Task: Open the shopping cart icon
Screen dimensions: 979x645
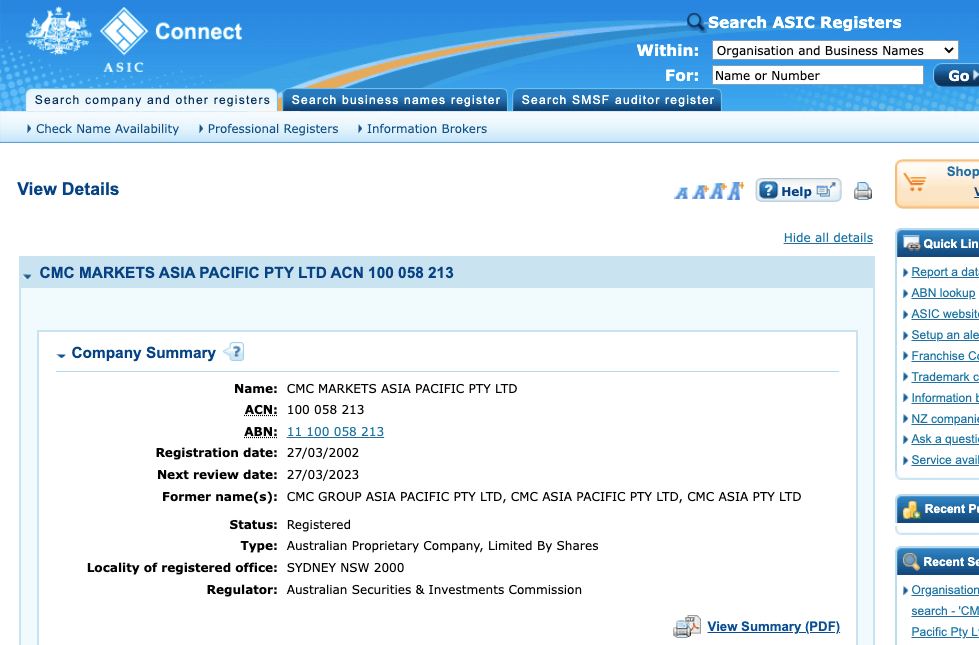Action: (x=915, y=182)
